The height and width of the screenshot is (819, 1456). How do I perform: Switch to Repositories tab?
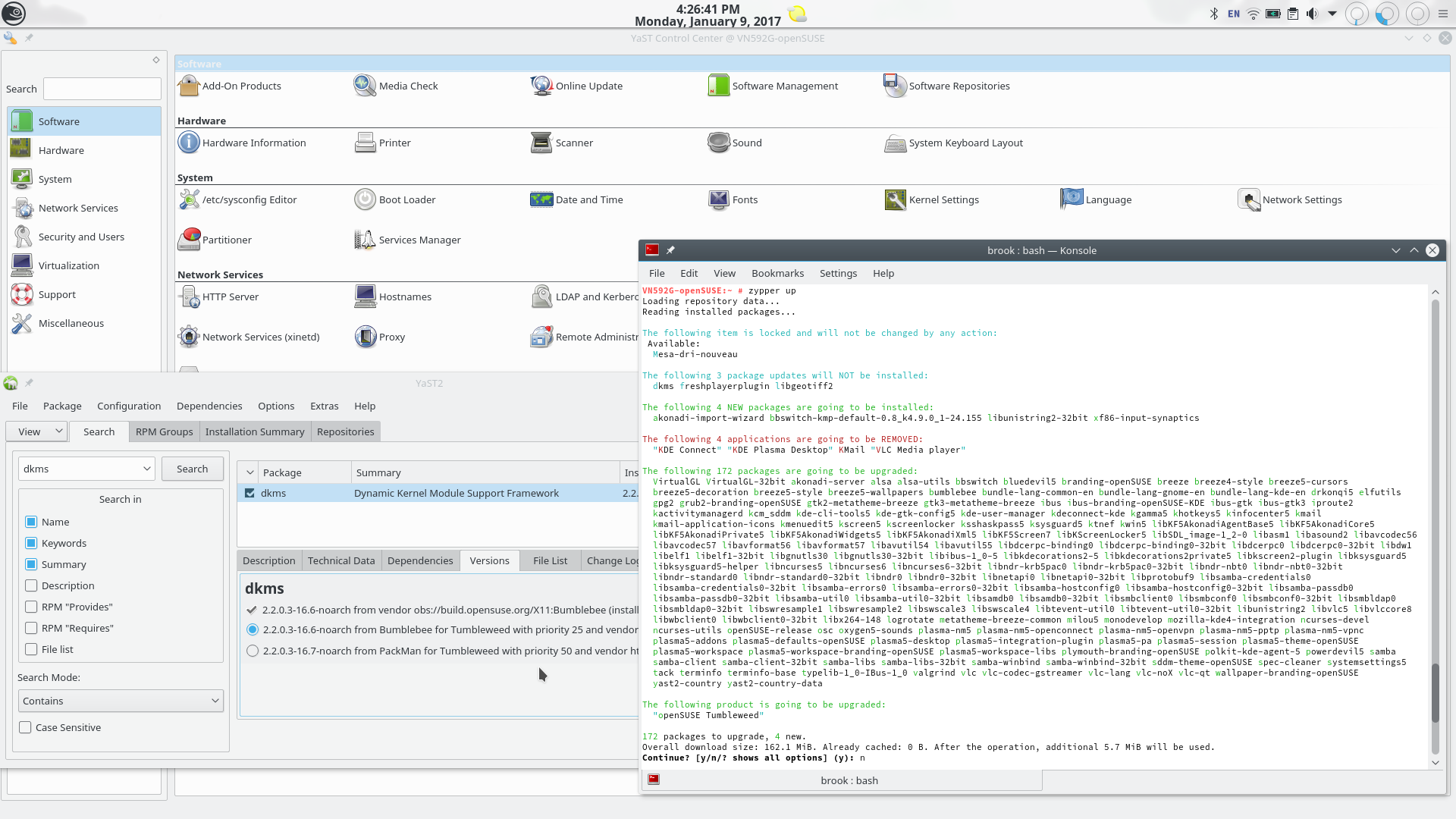click(x=345, y=431)
